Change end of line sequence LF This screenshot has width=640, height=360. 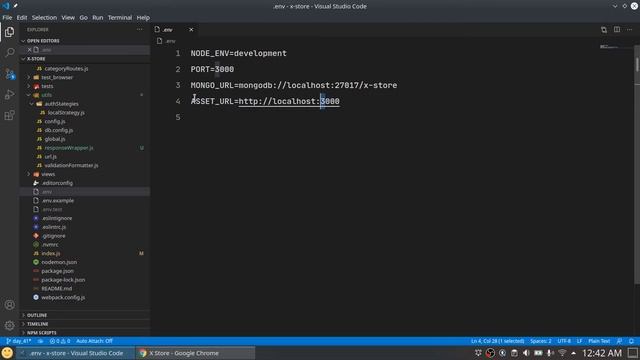coord(579,341)
